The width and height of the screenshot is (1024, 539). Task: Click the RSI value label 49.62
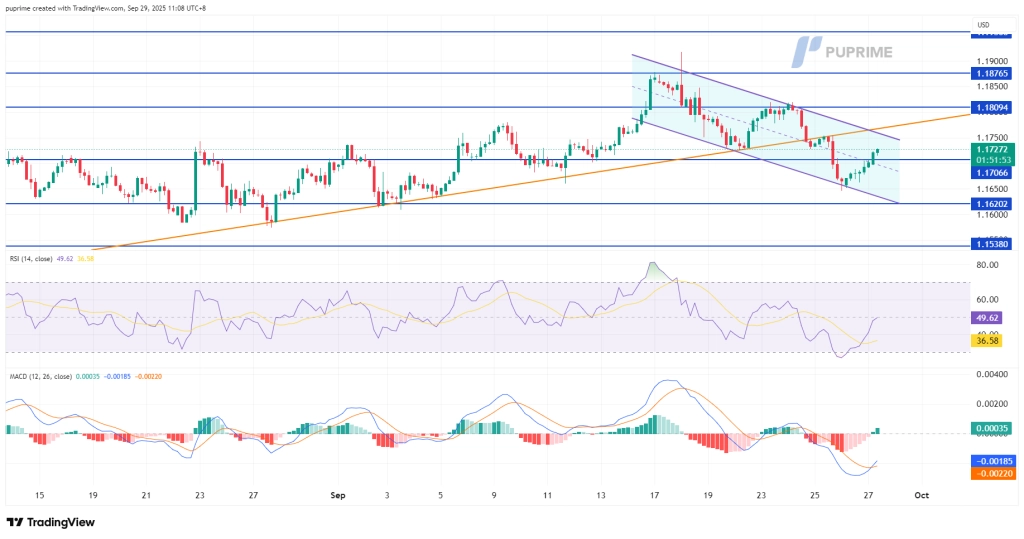pos(990,318)
